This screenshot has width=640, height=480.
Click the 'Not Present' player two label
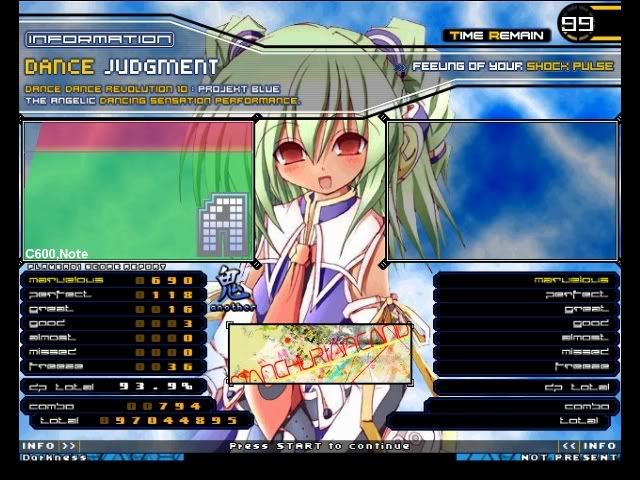(x=568, y=458)
